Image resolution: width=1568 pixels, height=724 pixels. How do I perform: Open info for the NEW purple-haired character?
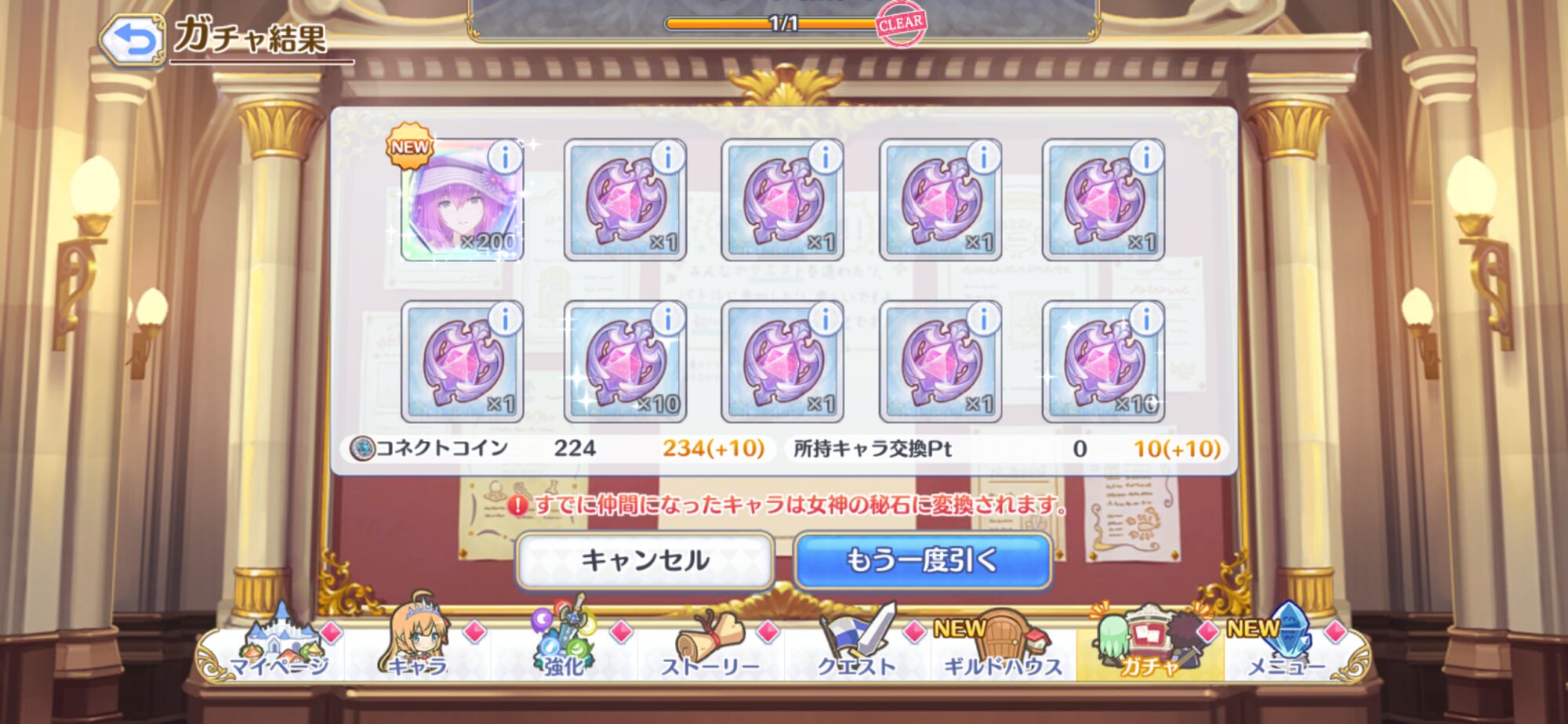pyautogui.click(x=505, y=157)
